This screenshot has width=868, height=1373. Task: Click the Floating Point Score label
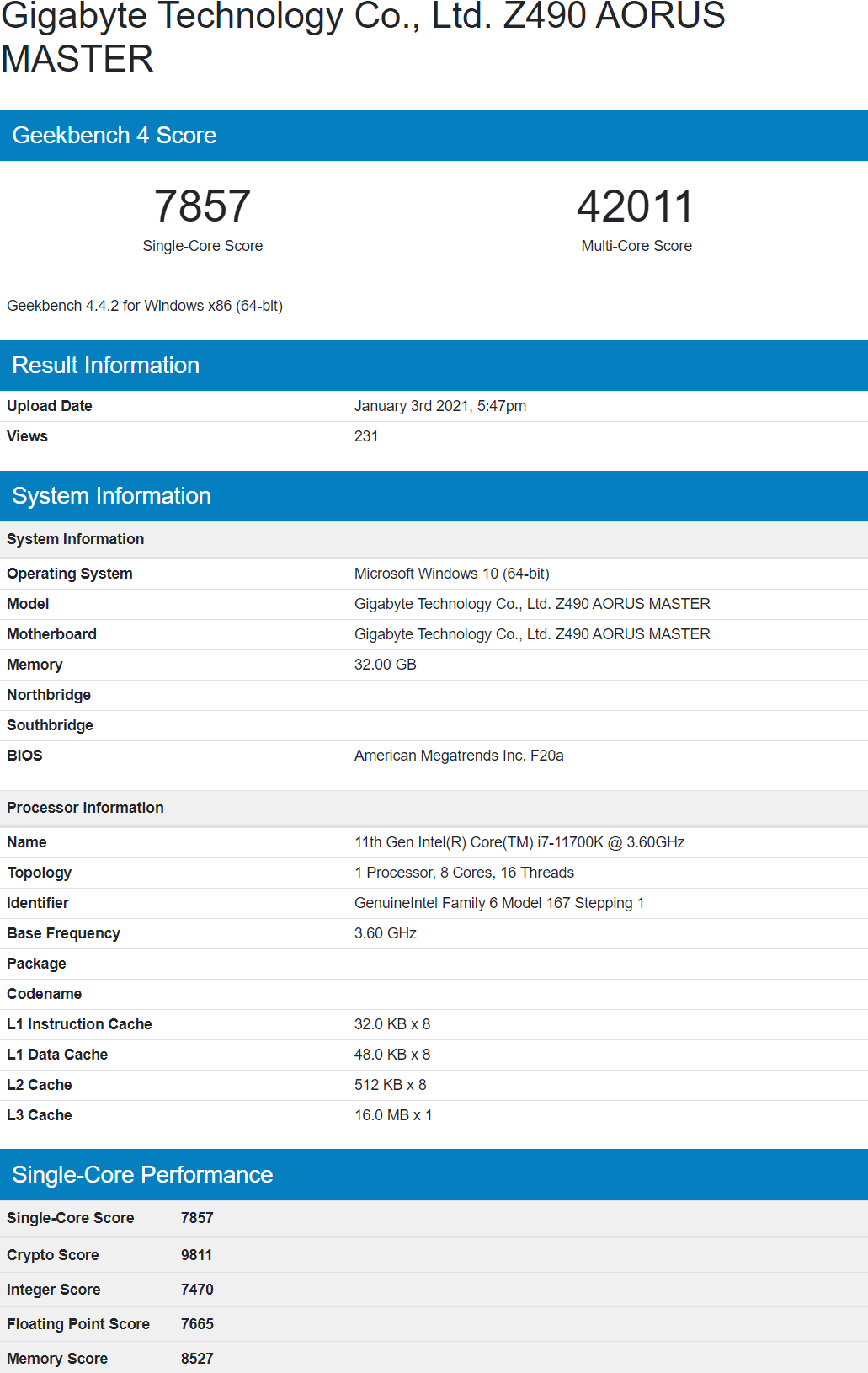click(78, 1324)
